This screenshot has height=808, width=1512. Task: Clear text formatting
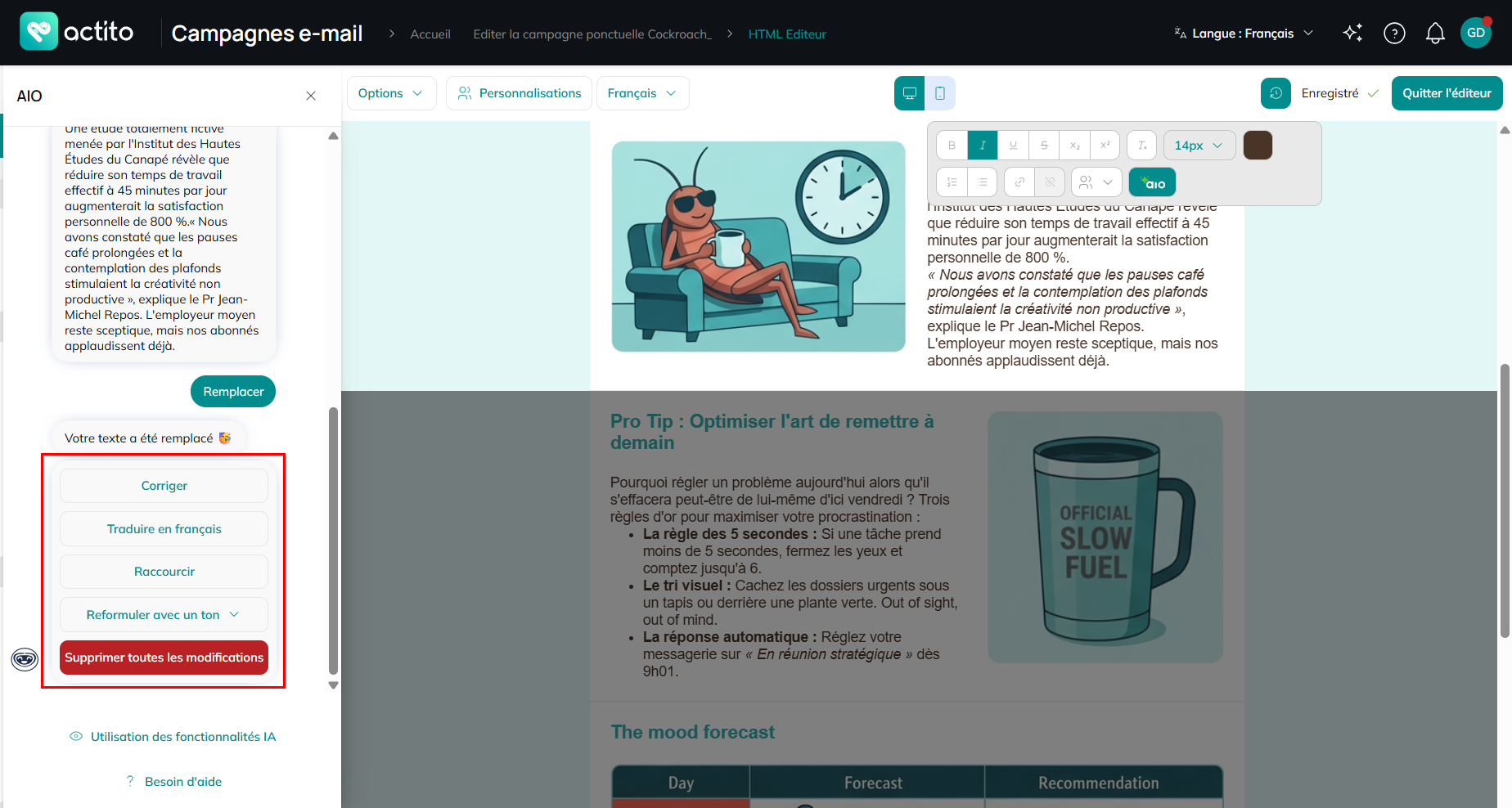point(1142,146)
